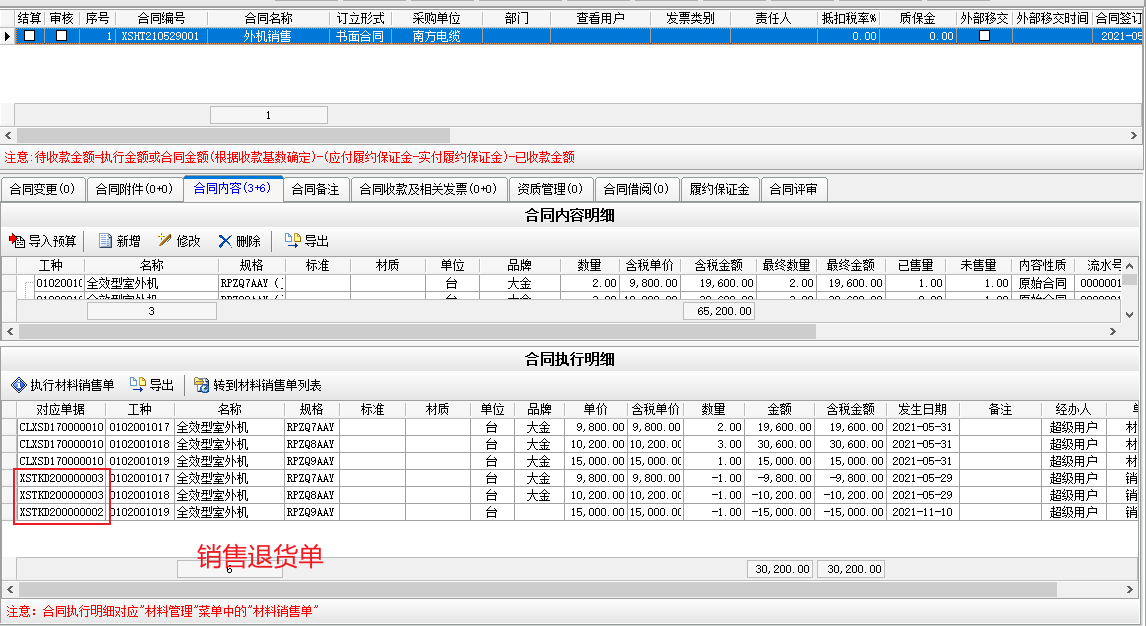This screenshot has width=1146, height=626.
Task: Export the contract execution details via 导出
Action: (x=138, y=385)
